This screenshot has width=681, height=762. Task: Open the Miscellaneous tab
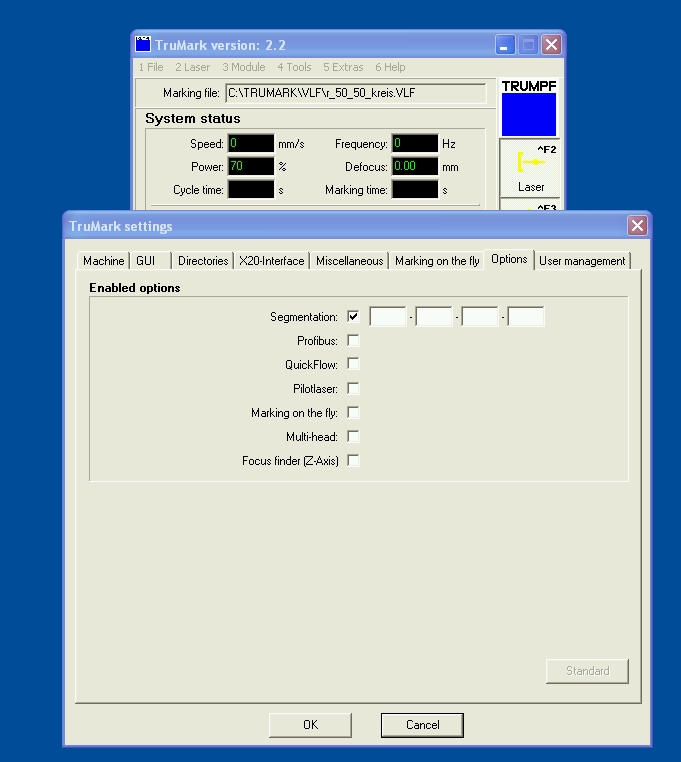tap(349, 261)
